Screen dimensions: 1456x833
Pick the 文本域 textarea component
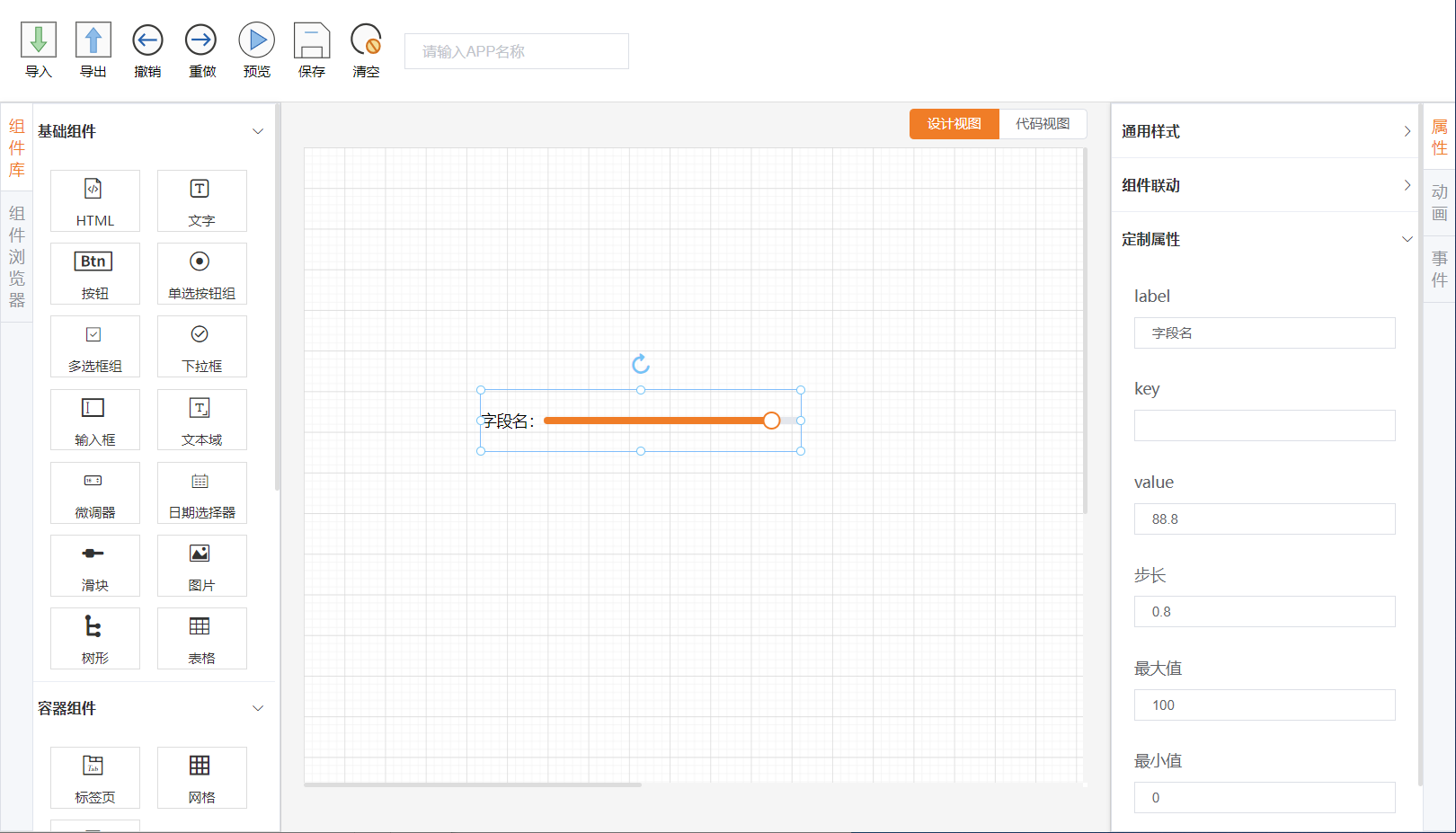(201, 420)
